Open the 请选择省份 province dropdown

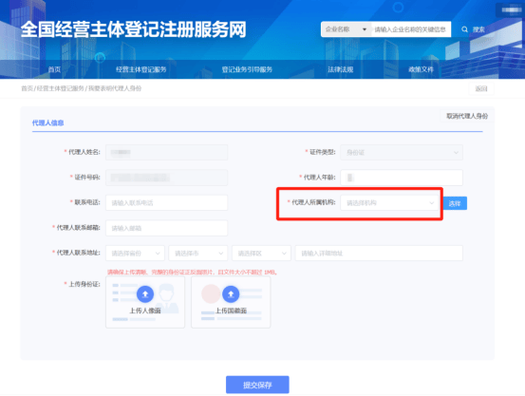pyautogui.click(x=135, y=253)
